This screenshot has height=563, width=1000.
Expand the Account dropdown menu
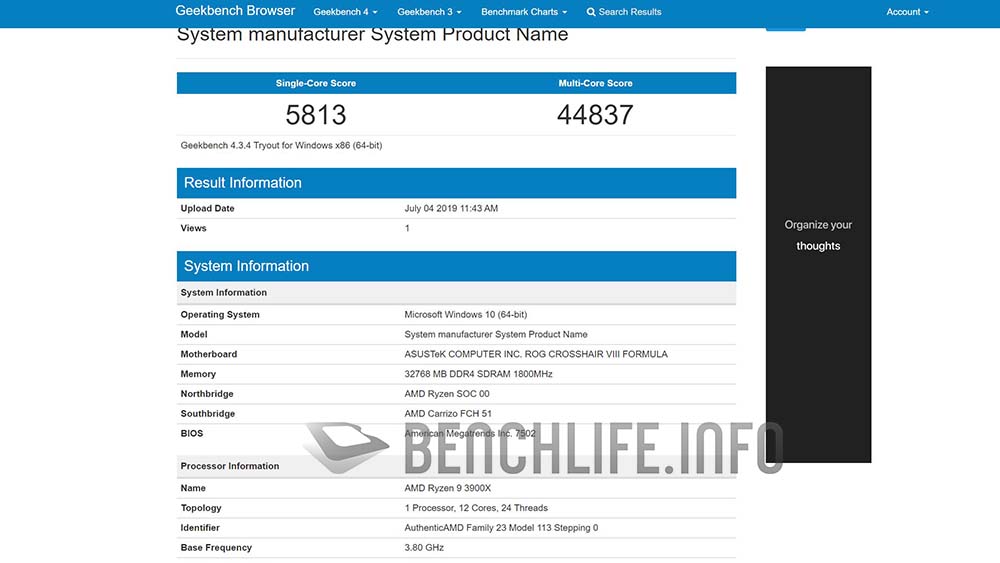pos(907,12)
